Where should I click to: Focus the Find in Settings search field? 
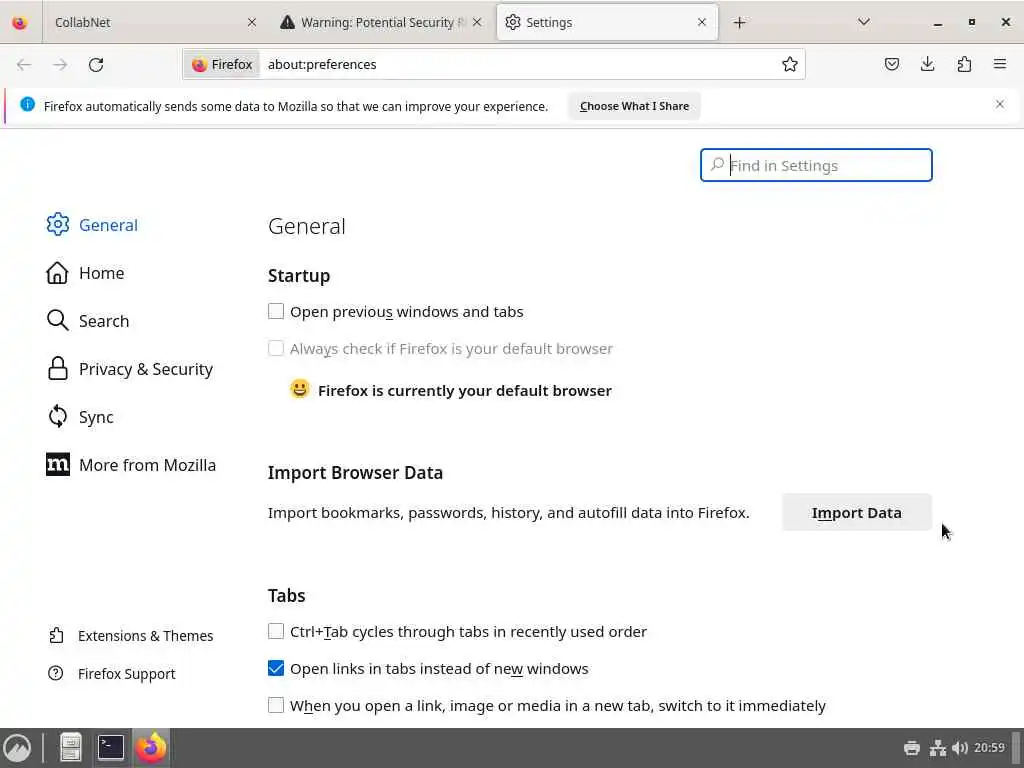(x=826, y=166)
